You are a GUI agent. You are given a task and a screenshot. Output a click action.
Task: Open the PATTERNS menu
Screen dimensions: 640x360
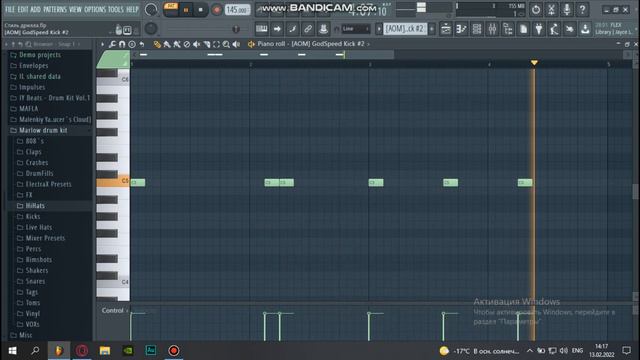point(55,9)
